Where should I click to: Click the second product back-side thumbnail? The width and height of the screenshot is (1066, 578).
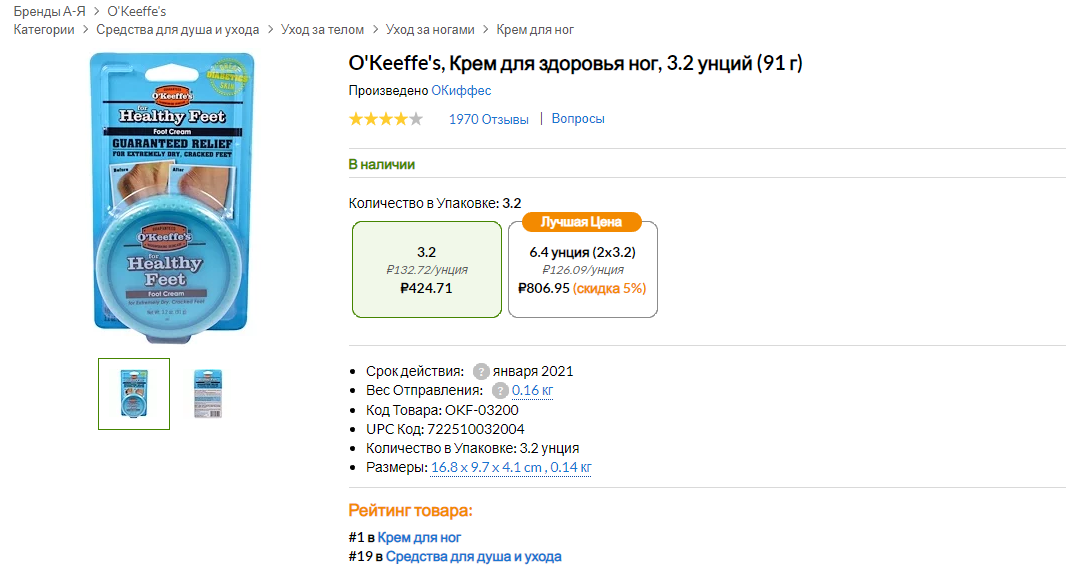208,394
